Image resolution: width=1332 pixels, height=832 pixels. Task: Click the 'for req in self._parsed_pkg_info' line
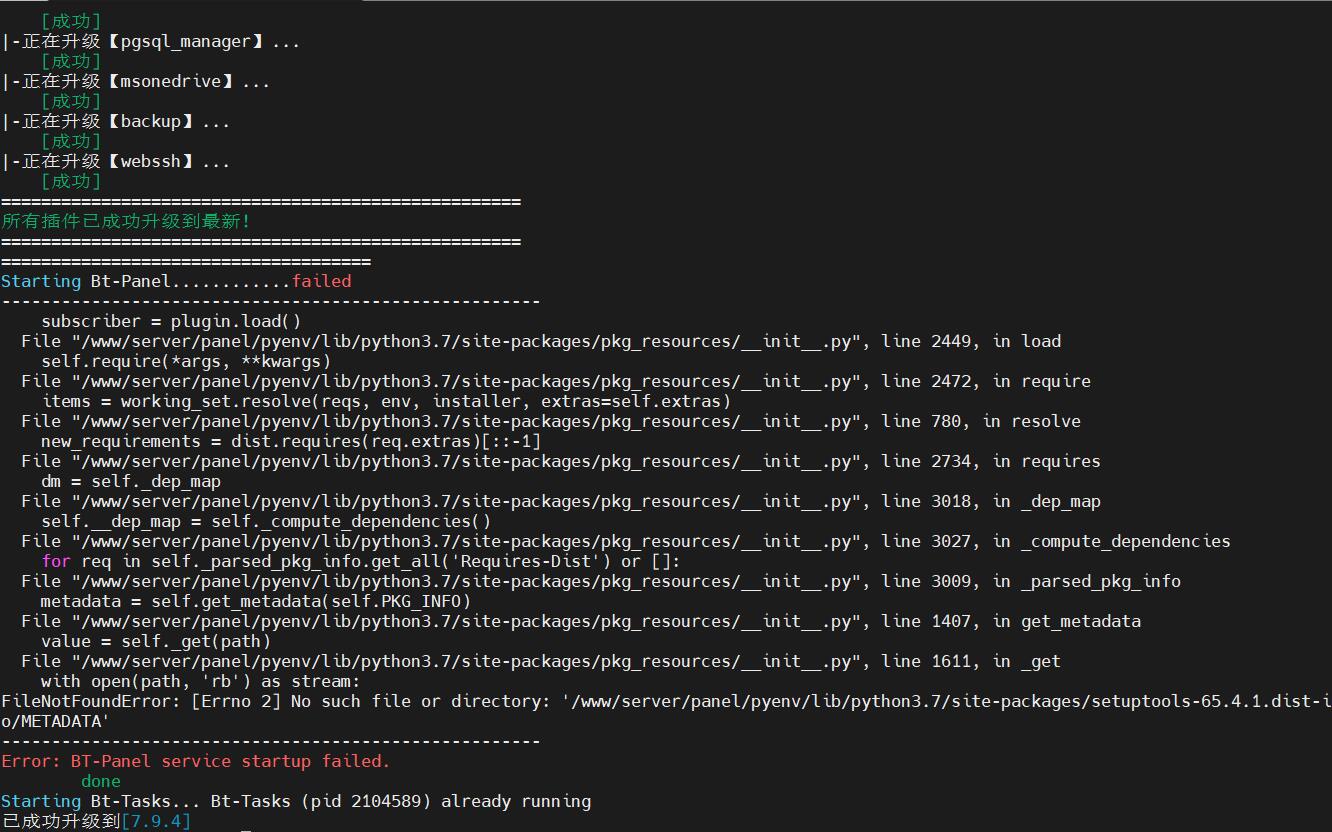pyautogui.click(x=361, y=561)
